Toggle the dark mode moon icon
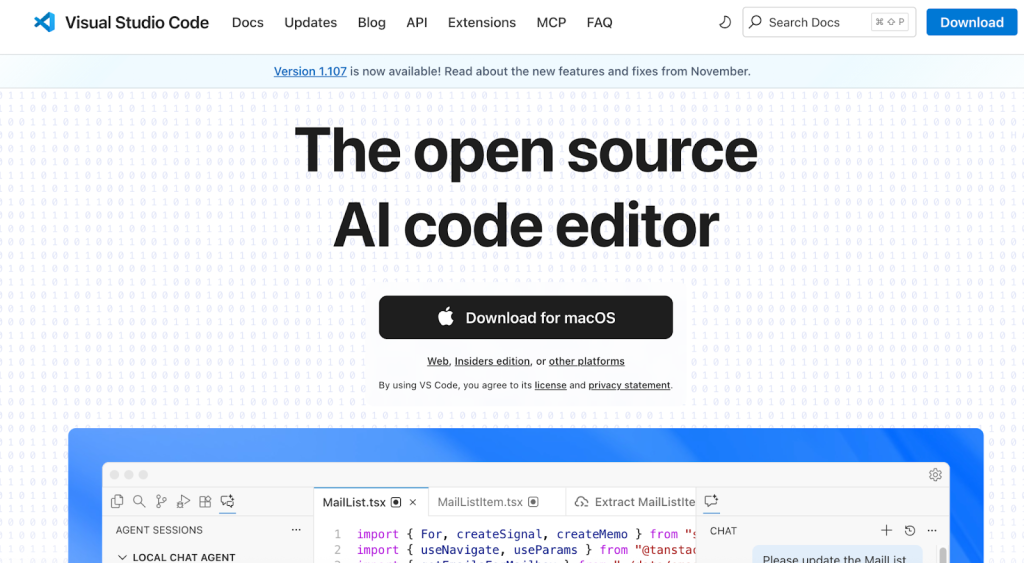This screenshot has width=1024, height=563. (x=725, y=22)
